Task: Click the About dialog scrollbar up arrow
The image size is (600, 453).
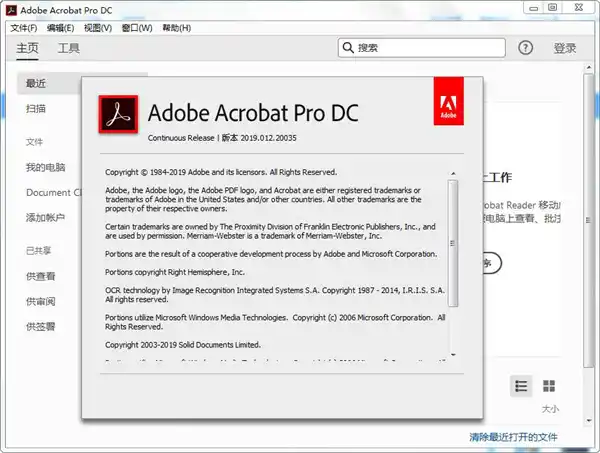Action: (x=453, y=174)
